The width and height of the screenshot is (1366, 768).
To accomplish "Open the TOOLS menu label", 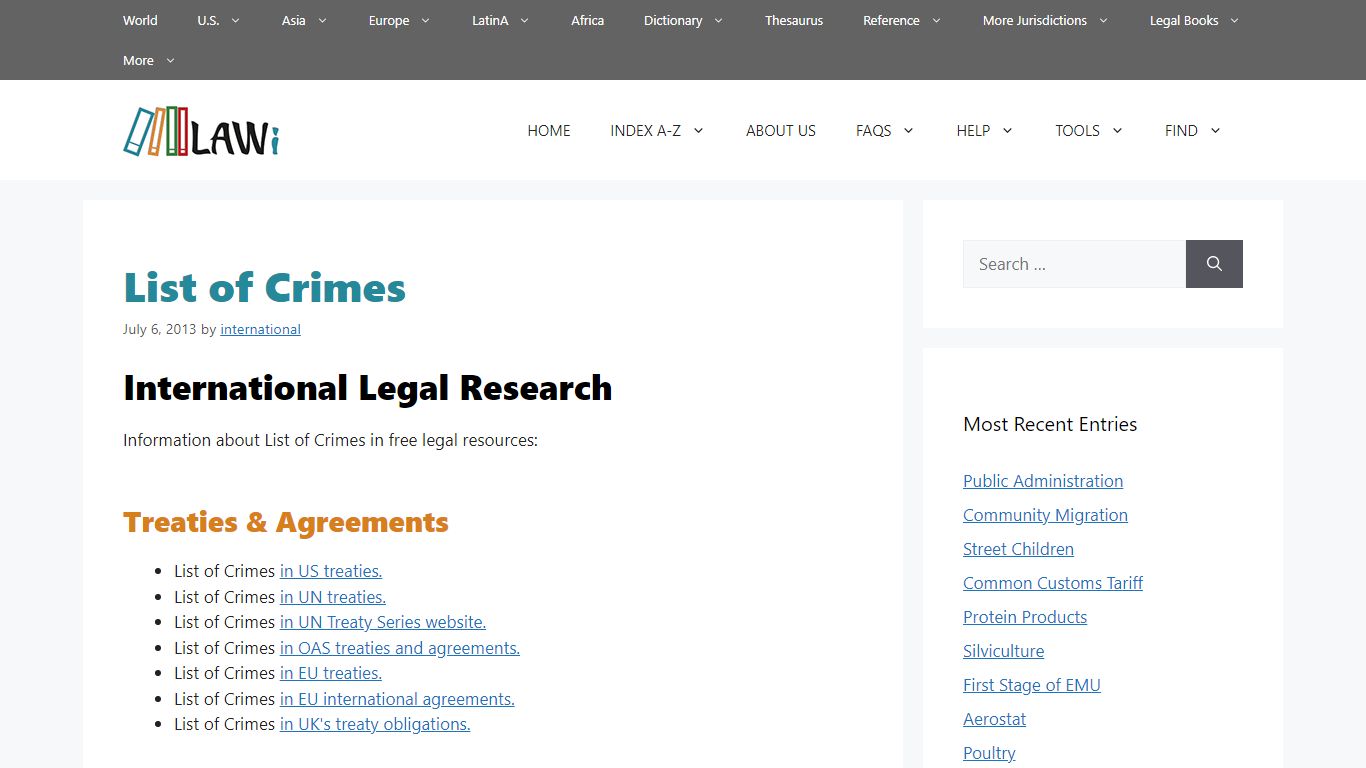I will tap(1077, 130).
